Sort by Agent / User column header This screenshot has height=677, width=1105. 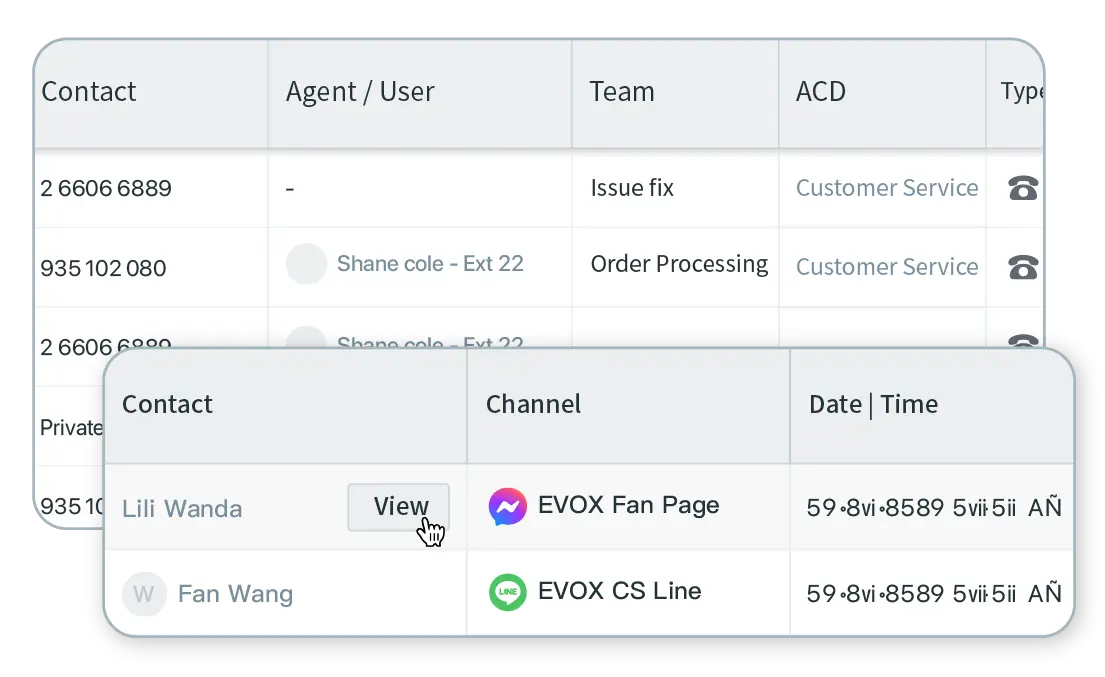[359, 92]
